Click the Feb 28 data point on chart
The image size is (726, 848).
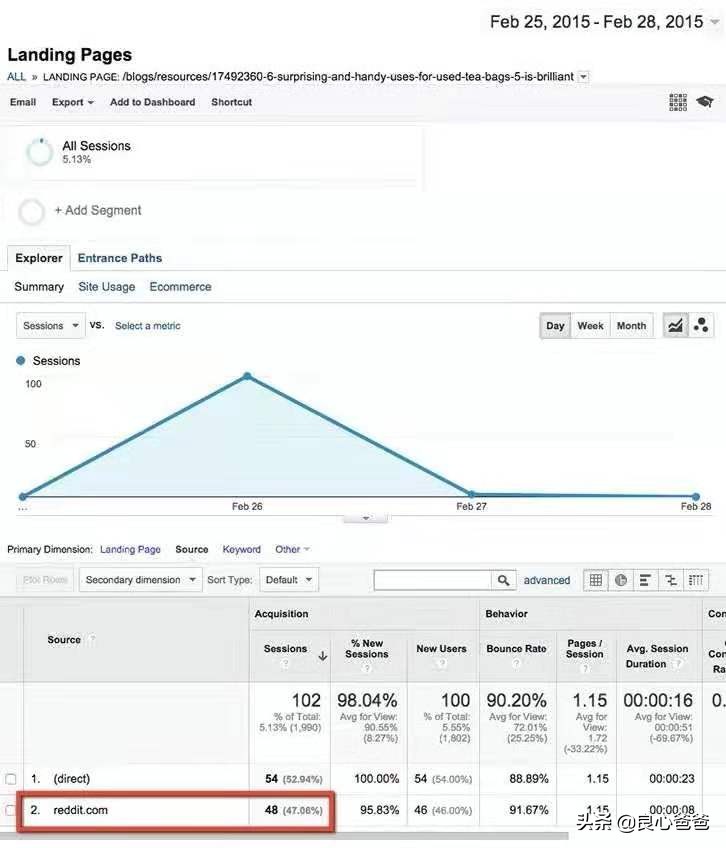point(696,496)
